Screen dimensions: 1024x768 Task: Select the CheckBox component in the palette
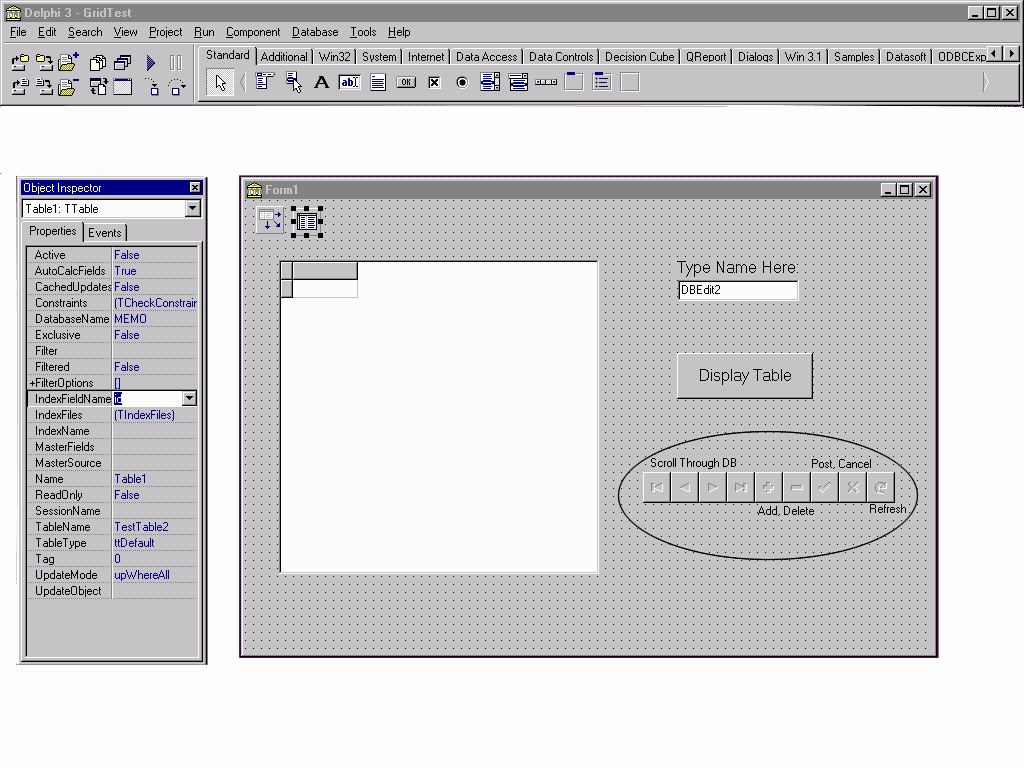434,83
